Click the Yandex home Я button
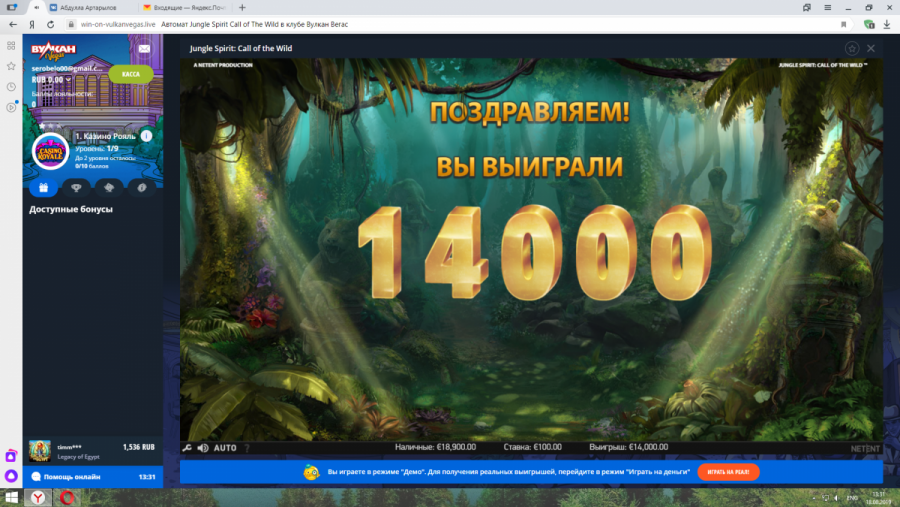Viewport: 900px width, 507px height. tap(32, 24)
